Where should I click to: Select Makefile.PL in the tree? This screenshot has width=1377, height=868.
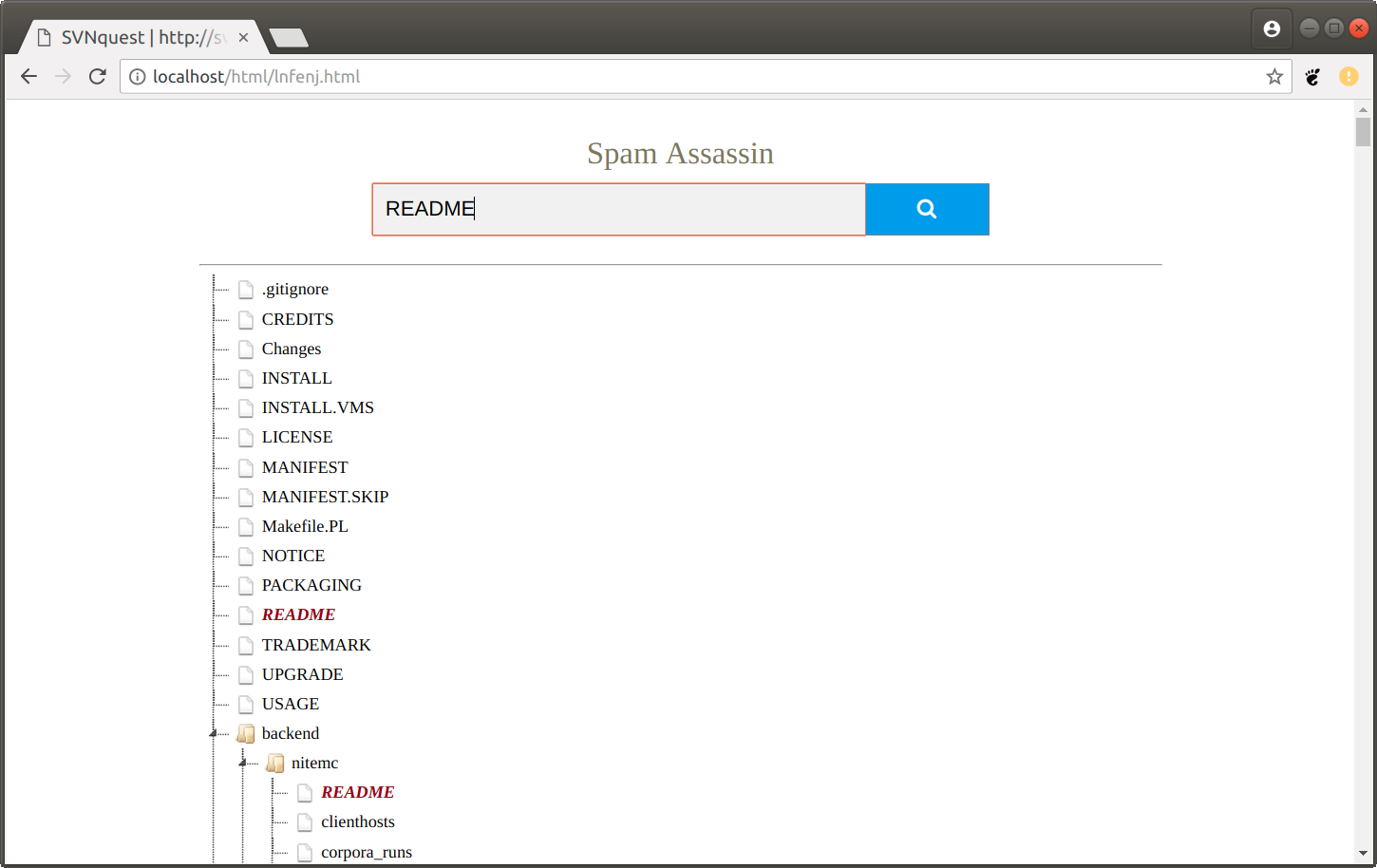[x=305, y=526]
